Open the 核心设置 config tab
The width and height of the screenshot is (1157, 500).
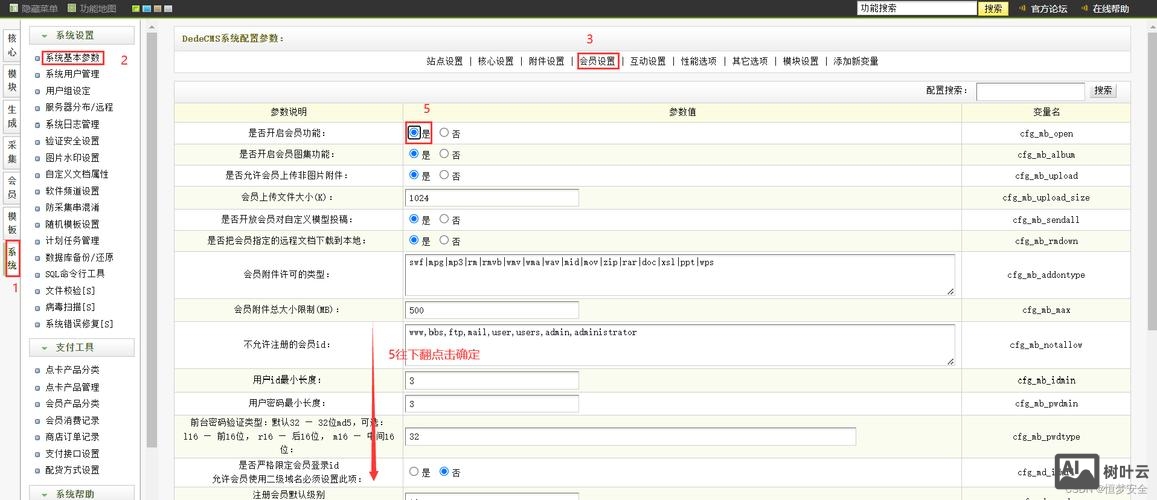click(x=495, y=61)
